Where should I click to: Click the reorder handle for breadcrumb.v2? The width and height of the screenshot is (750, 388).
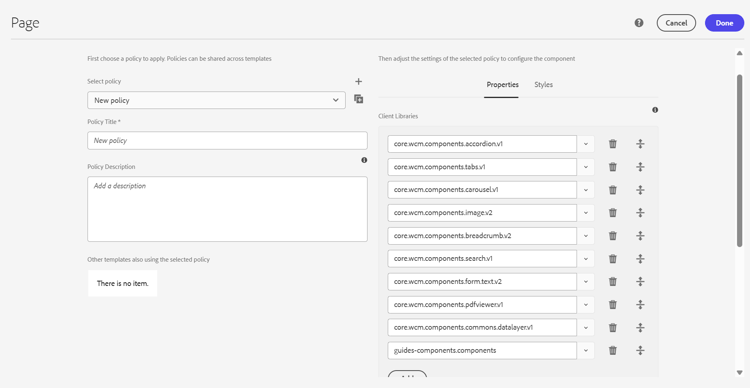click(640, 235)
